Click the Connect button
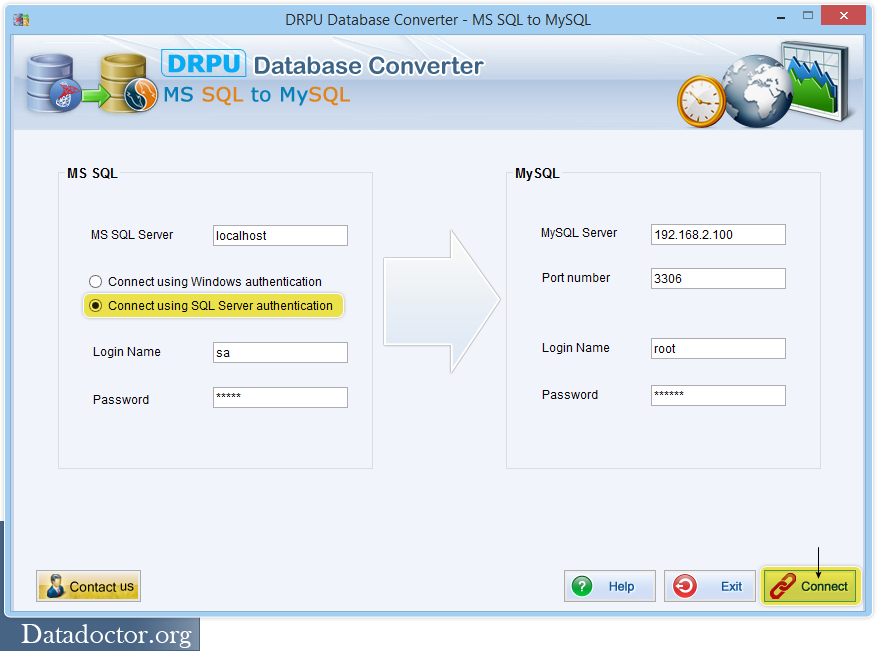Viewport: 877px width, 651px height. pos(809,586)
